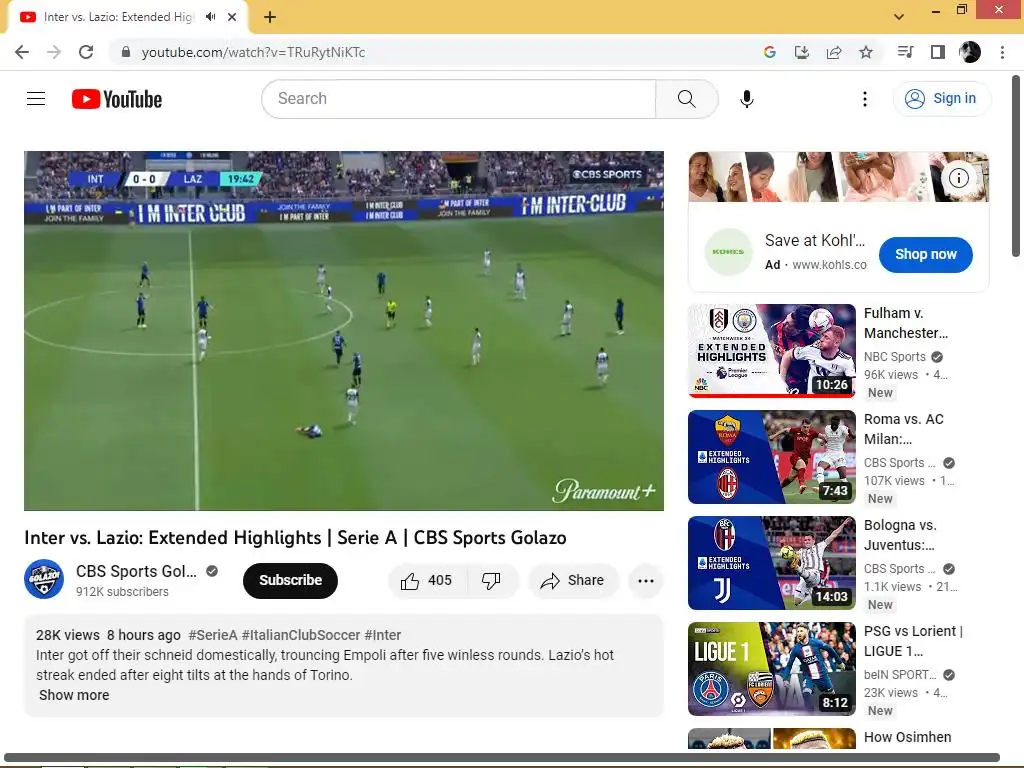Close the Inter vs. Lazio tab
The width and height of the screenshot is (1024, 768).
coord(232,17)
